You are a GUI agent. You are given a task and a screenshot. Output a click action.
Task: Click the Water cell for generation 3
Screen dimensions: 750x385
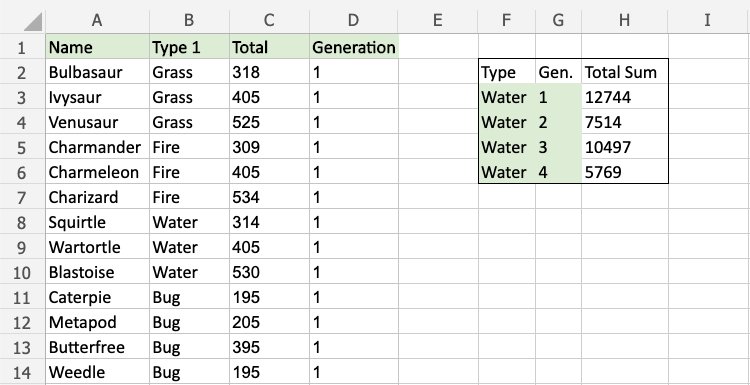pos(507,147)
